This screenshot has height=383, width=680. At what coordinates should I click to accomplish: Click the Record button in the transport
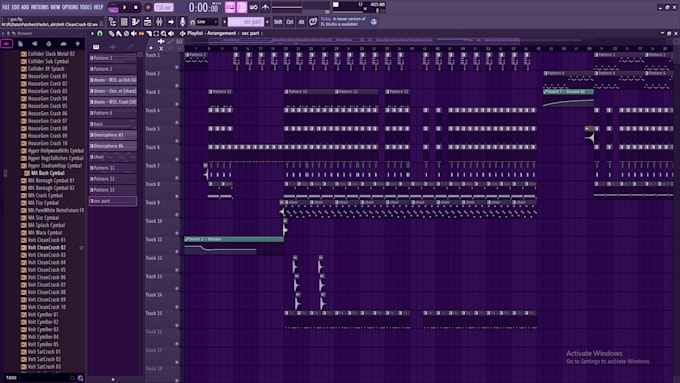tap(148, 7)
